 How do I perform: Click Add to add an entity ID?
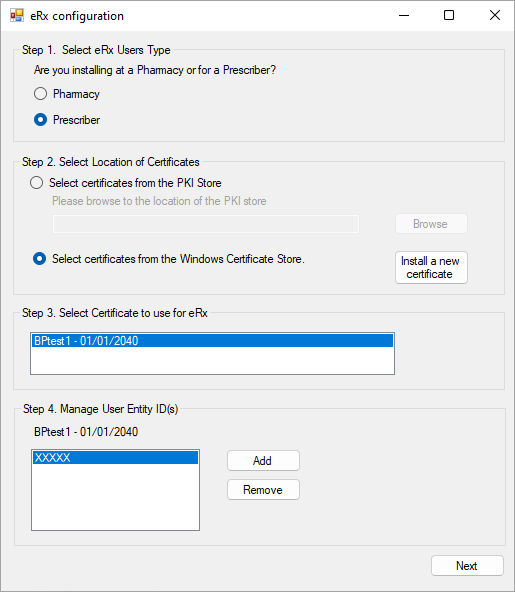pos(263,461)
